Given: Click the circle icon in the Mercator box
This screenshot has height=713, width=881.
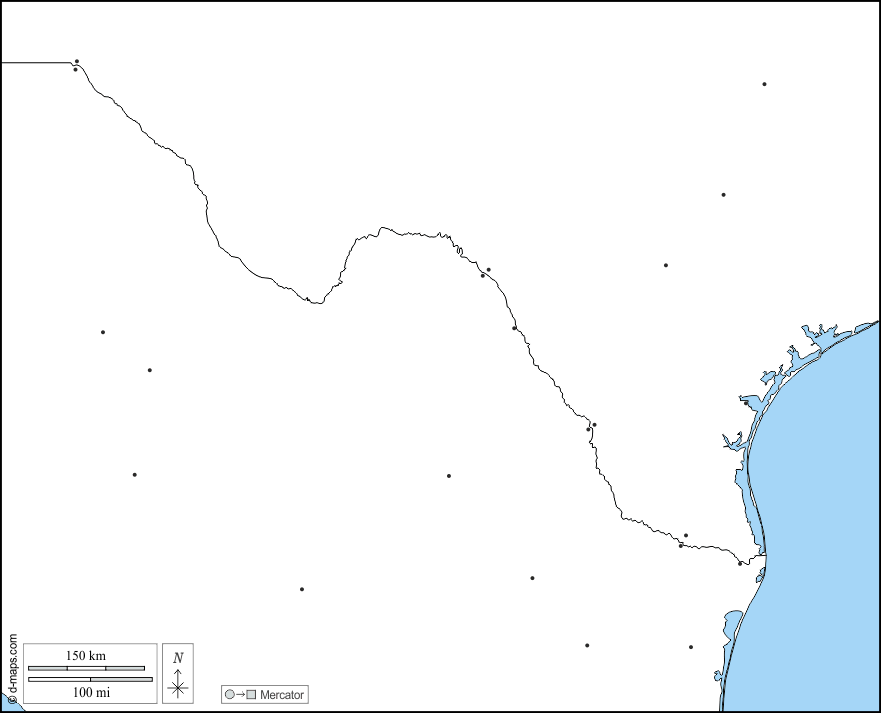Looking at the screenshot, I should 230,694.
